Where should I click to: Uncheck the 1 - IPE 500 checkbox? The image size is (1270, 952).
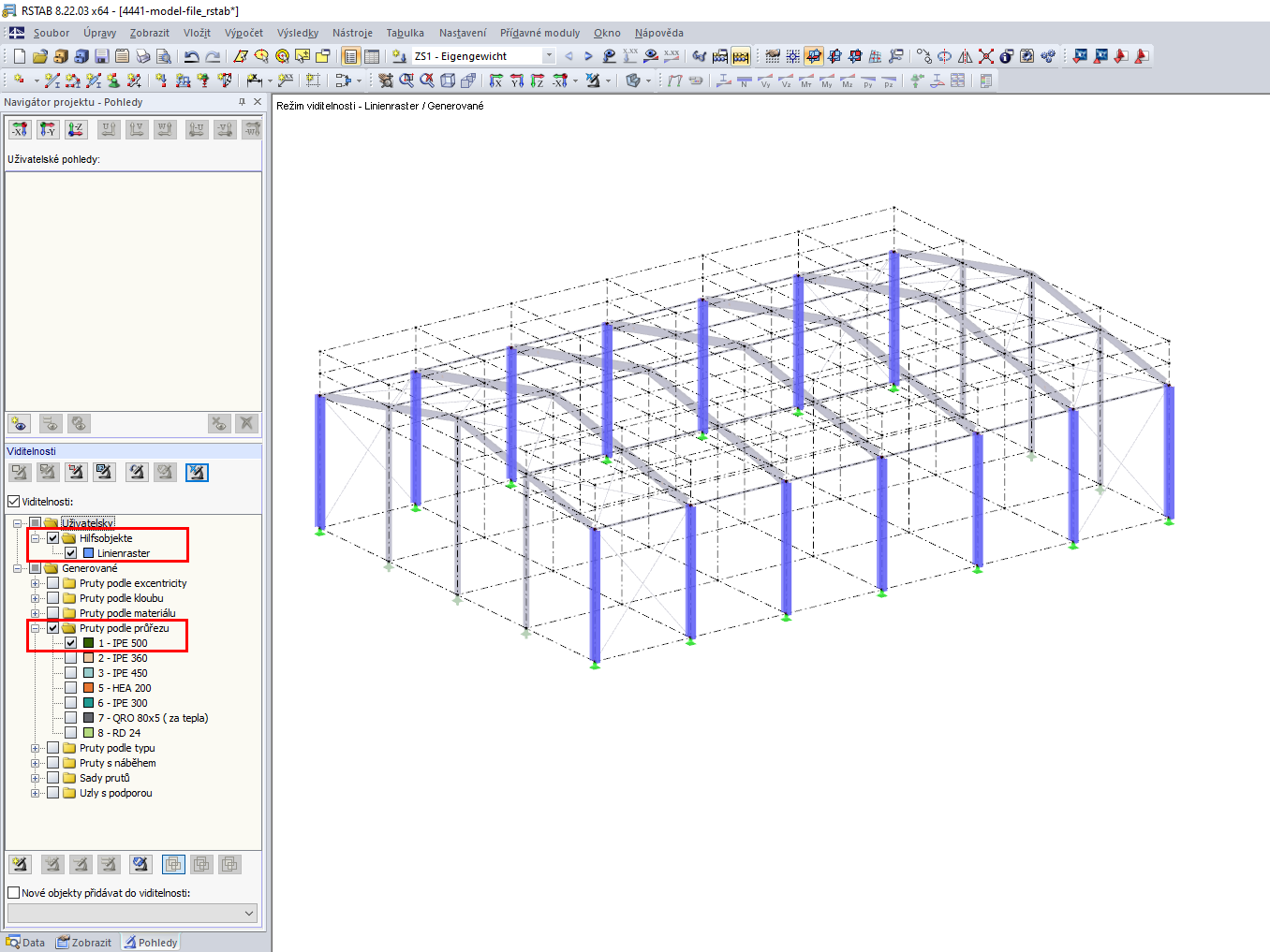pyautogui.click(x=71, y=643)
